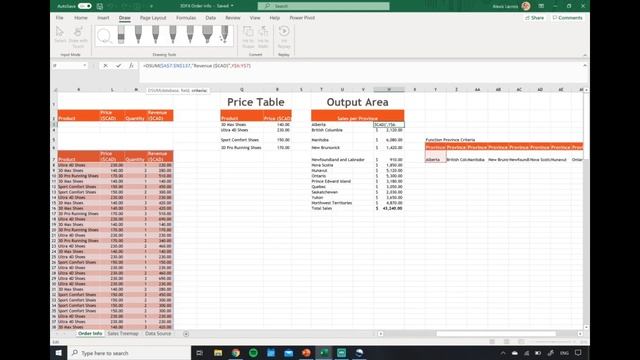The width and height of the screenshot is (640, 360).
Task: Pick the Lasso Select tool
Action: [x=104, y=36]
